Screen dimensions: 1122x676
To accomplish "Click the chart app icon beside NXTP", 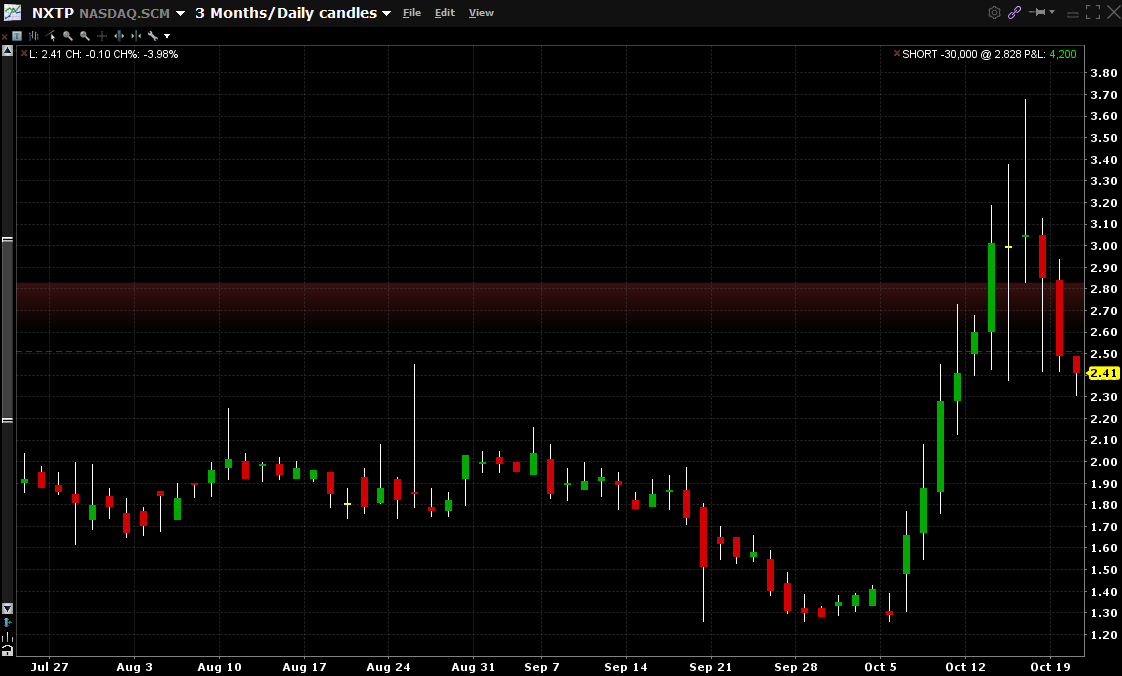I will point(12,12).
